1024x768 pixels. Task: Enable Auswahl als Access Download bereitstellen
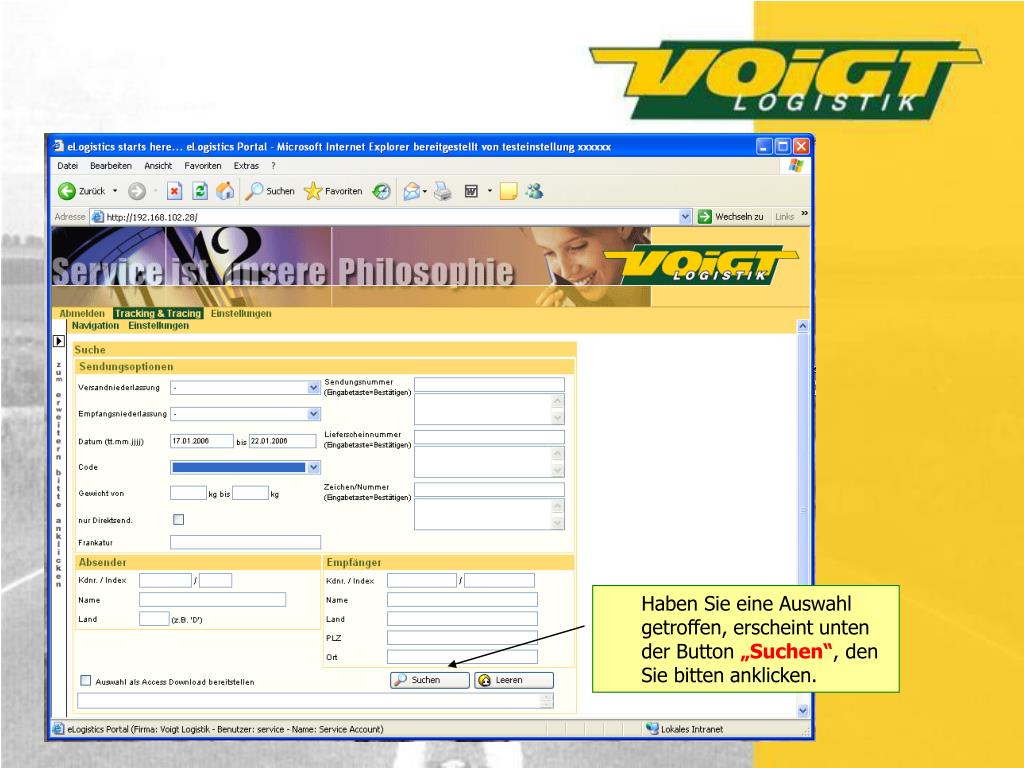pos(86,680)
